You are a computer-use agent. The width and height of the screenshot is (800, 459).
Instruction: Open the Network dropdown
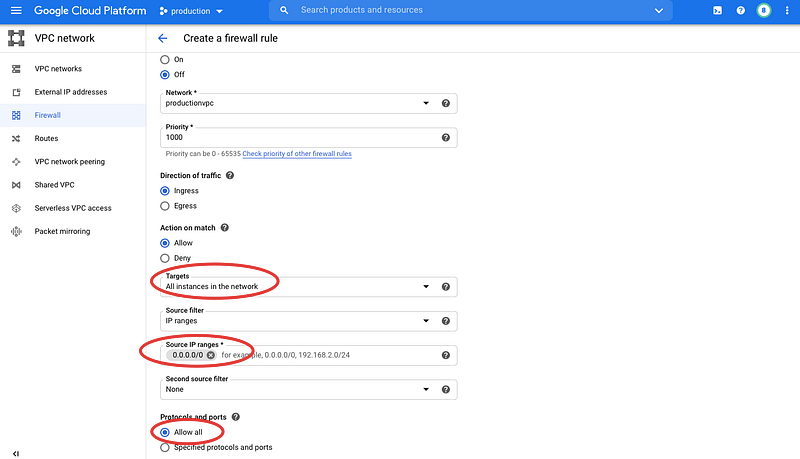pyautogui.click(x=426, y=103)
